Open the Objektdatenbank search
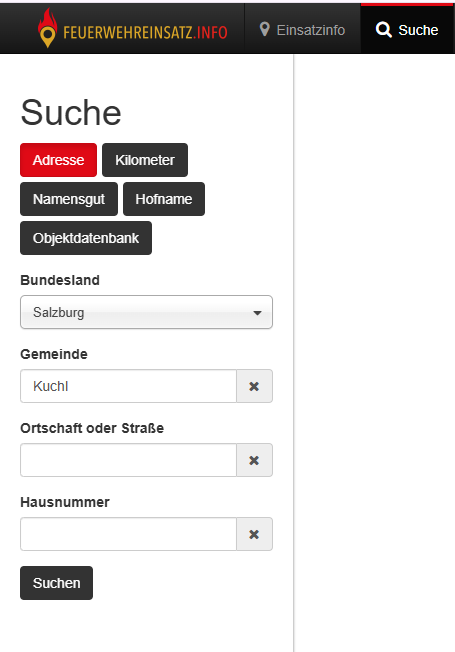The width and height of the screenshot is (455, 652). point(86,238)
